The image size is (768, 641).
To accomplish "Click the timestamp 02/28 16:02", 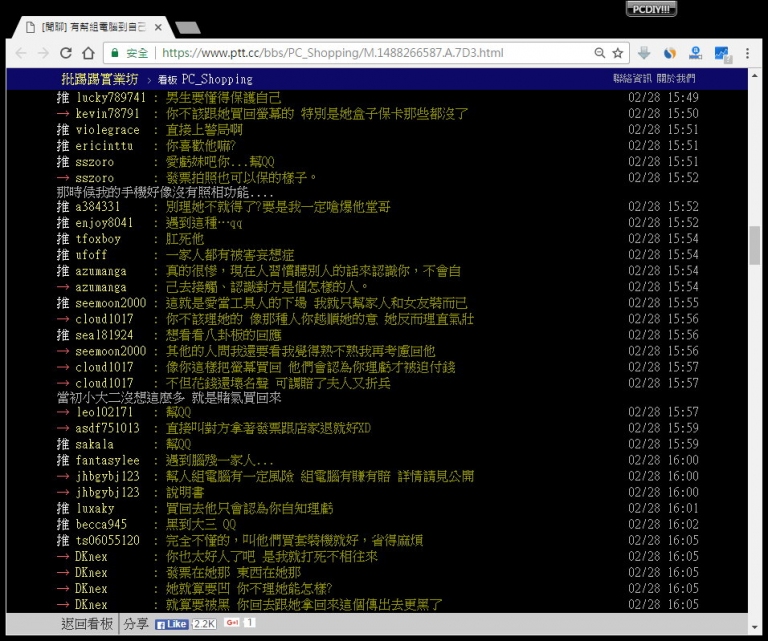I will (x=663, y=524).
